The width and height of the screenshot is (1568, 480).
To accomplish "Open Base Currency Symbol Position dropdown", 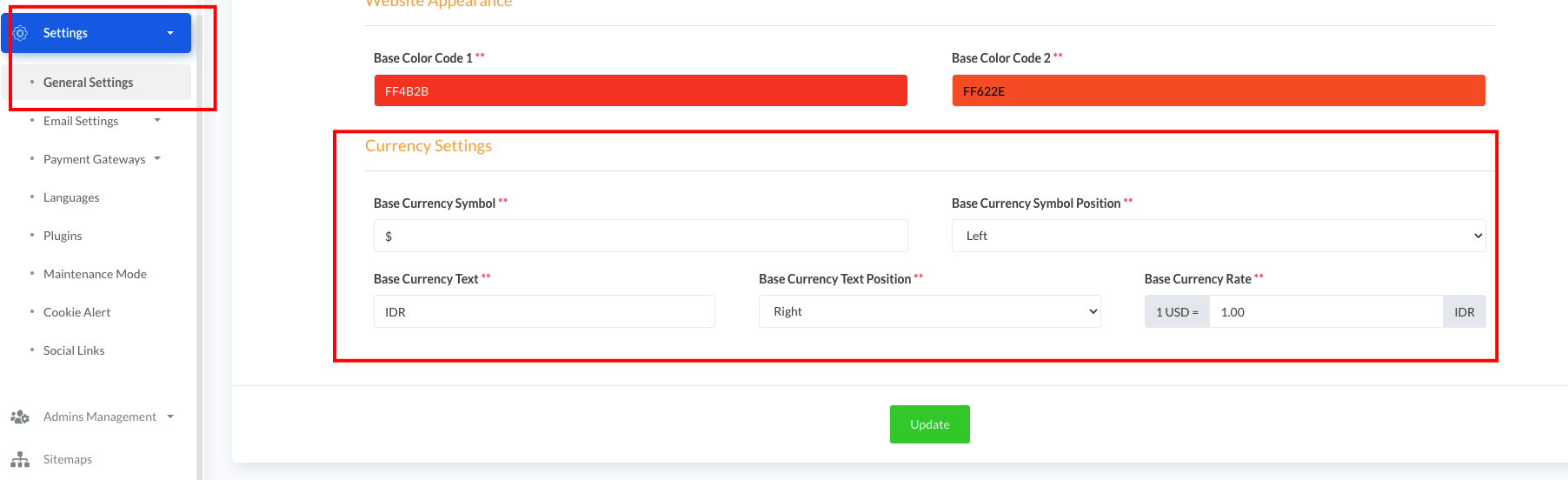I will tap(1218, 236).
